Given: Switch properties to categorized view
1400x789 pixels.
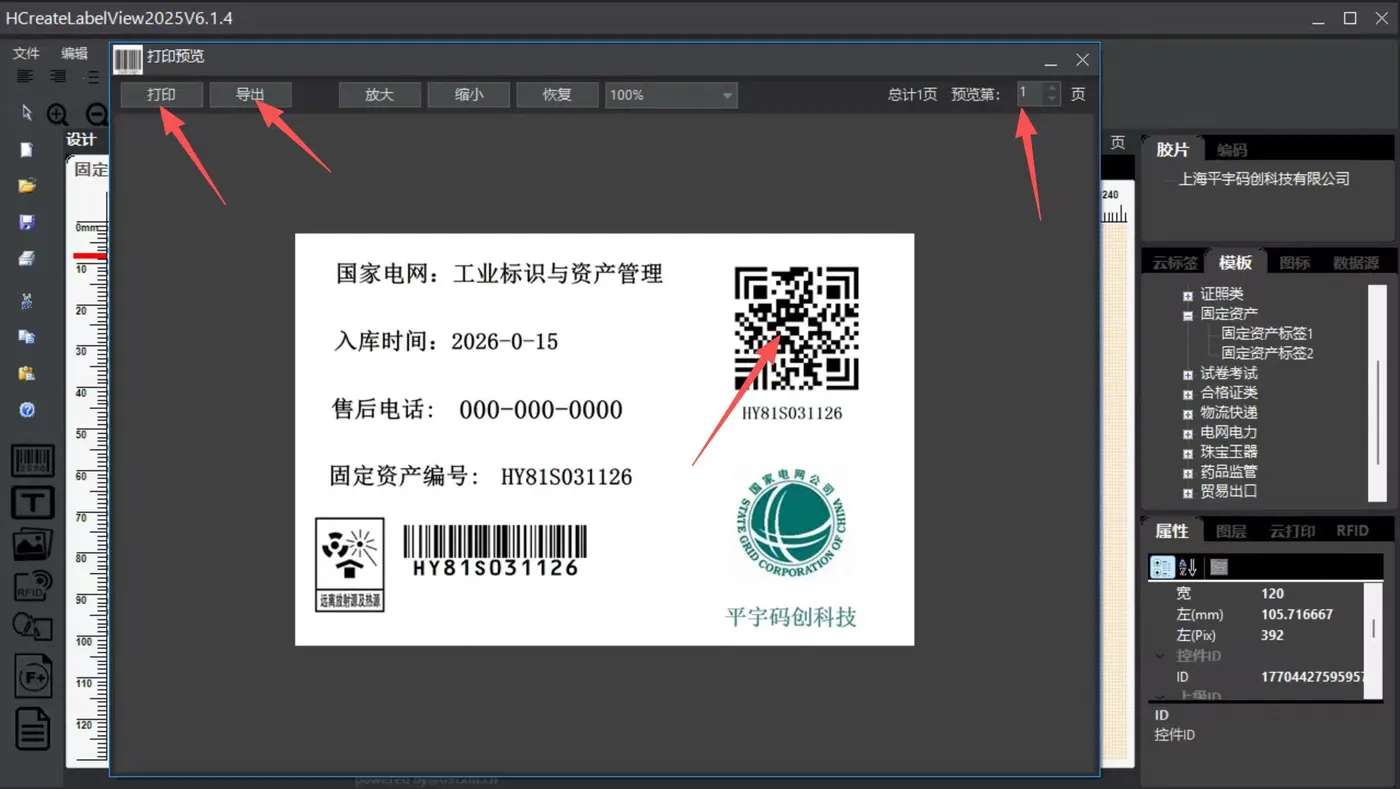Looking at the screenshot, I should pyautogui.click(x=1162, y=567).
